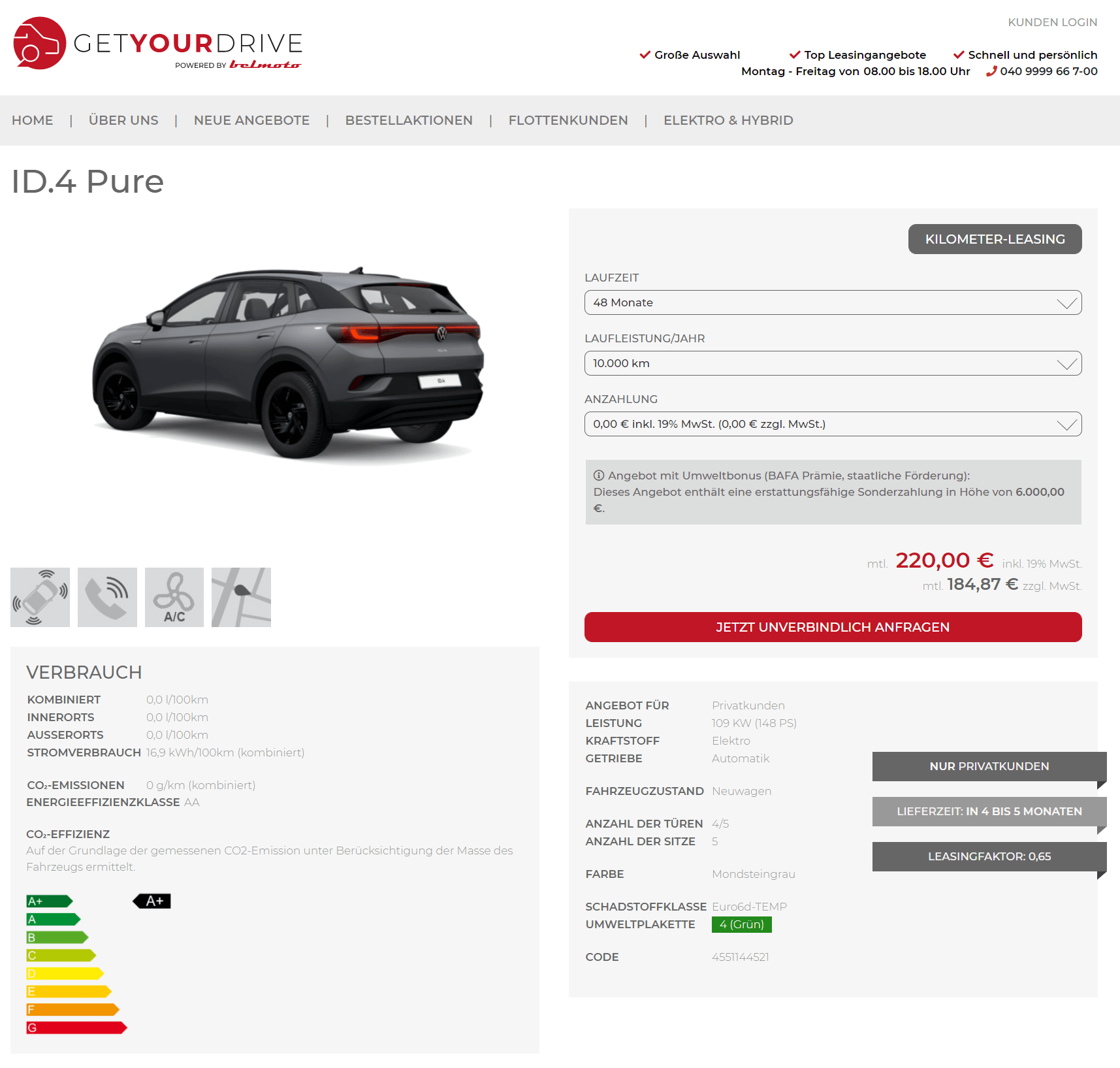1120x1068 pixels.
Task: Click the 16,9 kWh/100km consumption value
Action: coord(225,752)
